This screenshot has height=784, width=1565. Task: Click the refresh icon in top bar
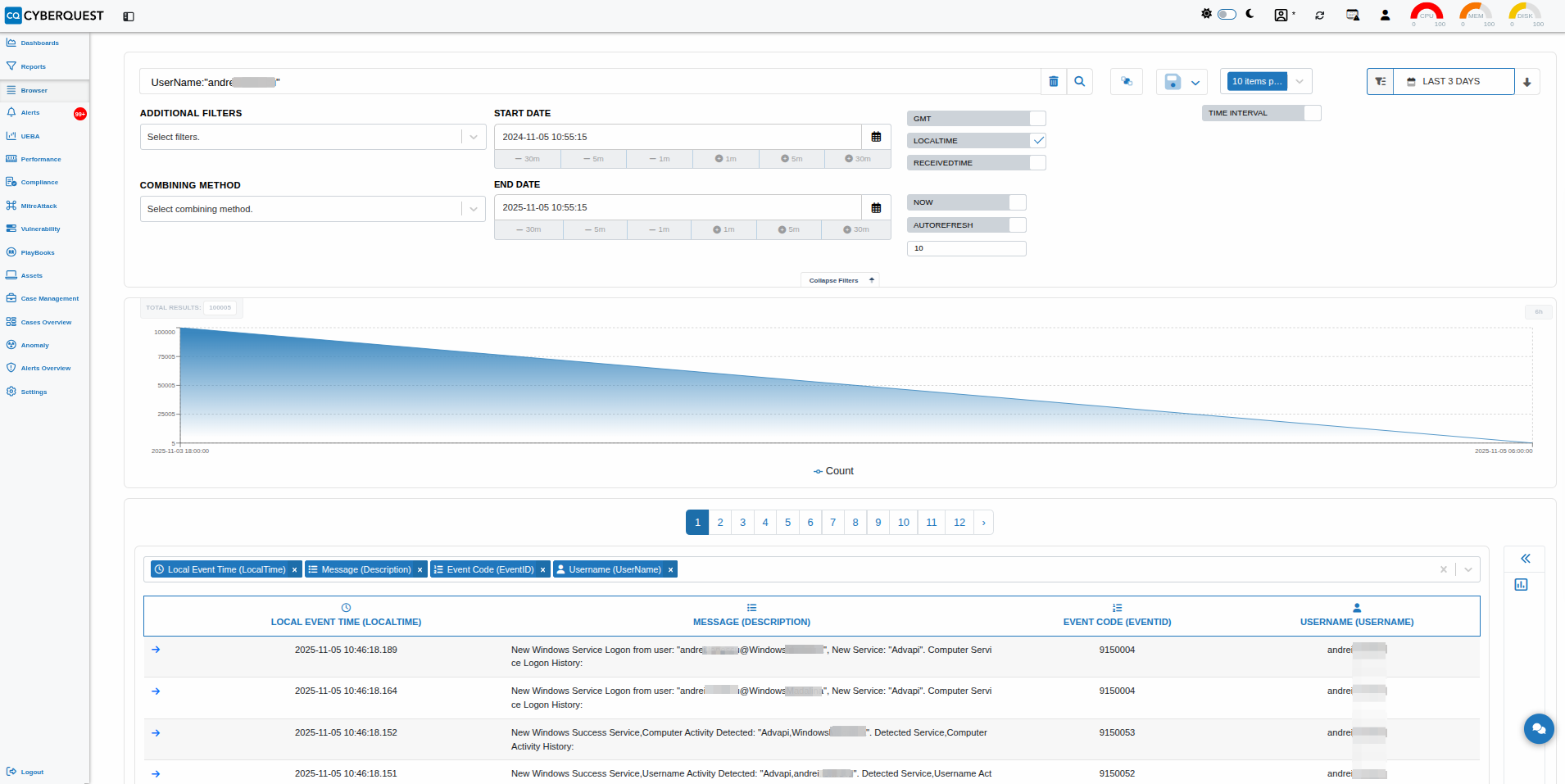coord(1320,16)
